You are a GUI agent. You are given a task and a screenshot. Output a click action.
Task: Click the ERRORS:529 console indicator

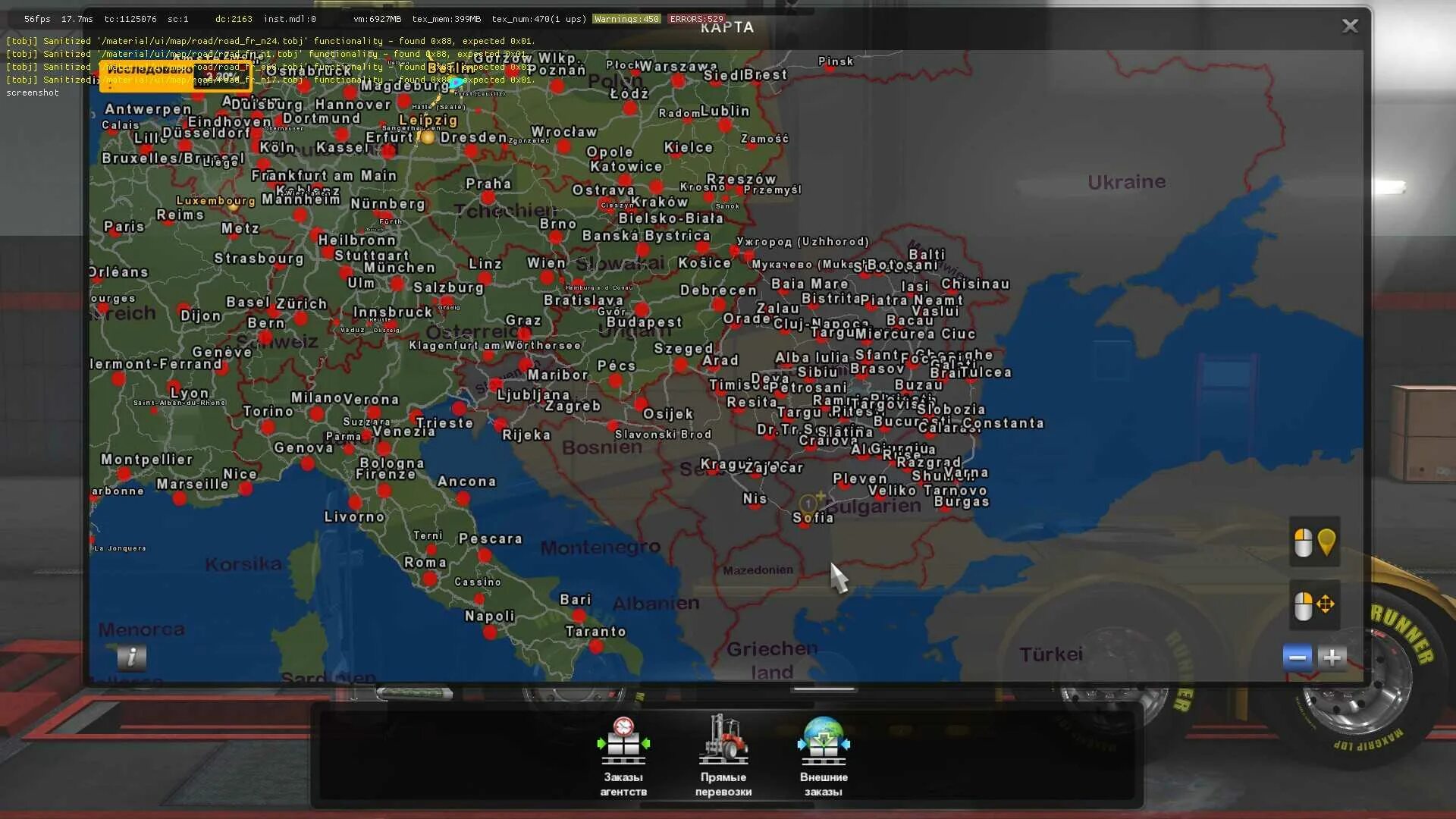[x=696, y=19]
